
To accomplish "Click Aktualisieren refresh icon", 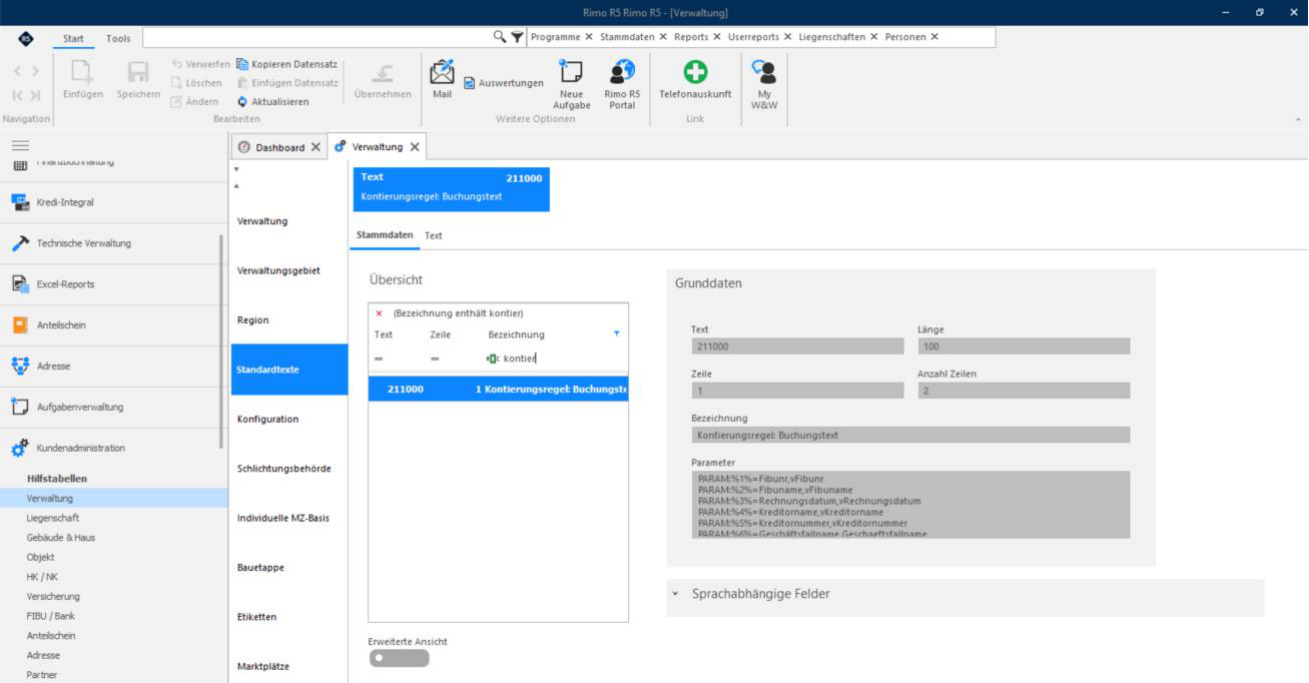I will tap(242, 102).
